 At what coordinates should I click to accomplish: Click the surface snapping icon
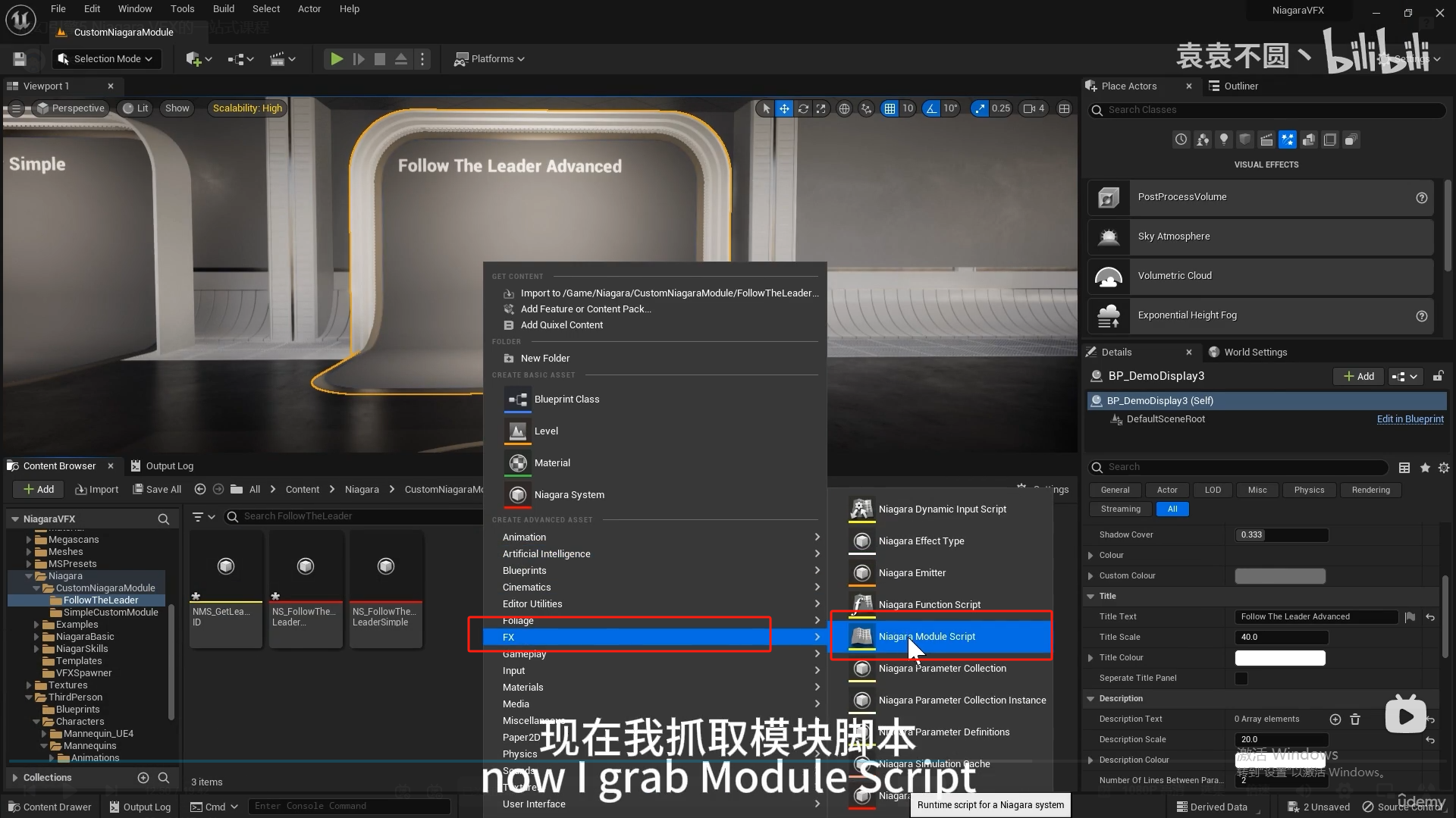(x=866, y=108)
